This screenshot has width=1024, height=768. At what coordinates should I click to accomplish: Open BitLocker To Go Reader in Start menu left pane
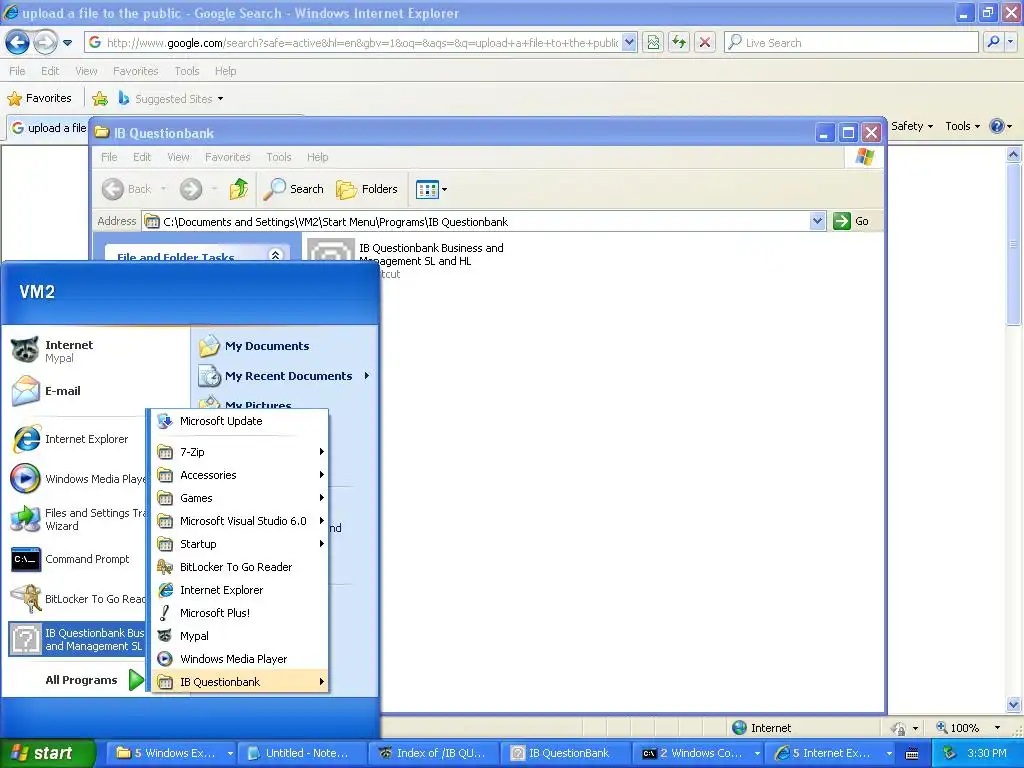click(77, 599)
